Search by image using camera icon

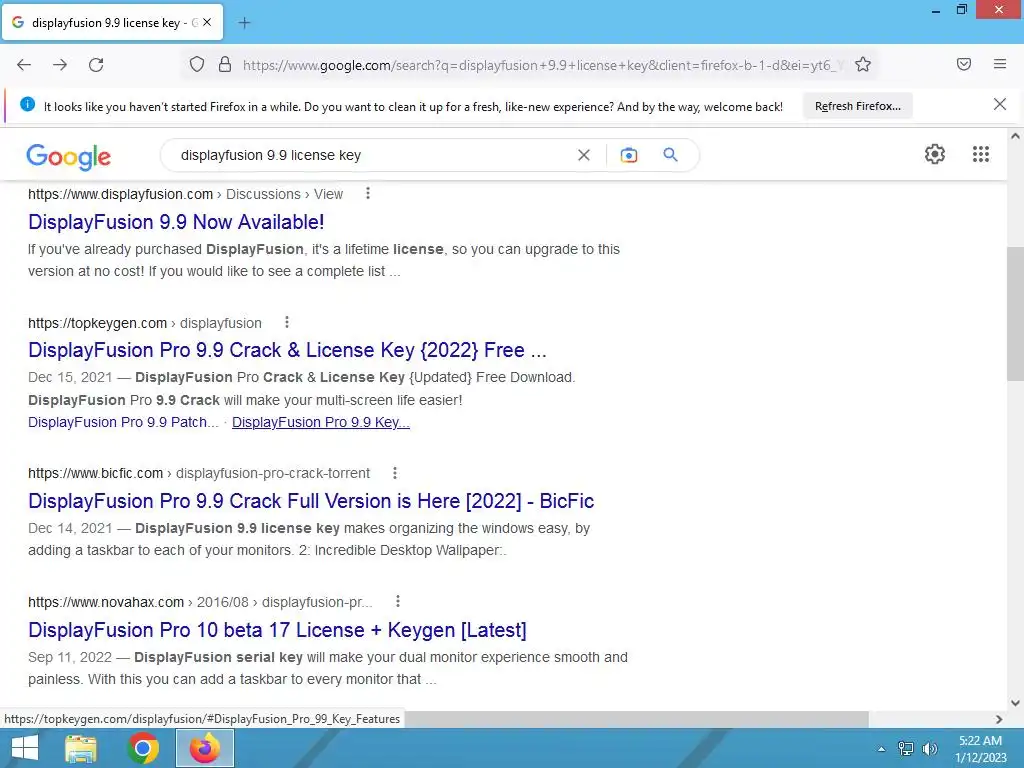(628, 155)
